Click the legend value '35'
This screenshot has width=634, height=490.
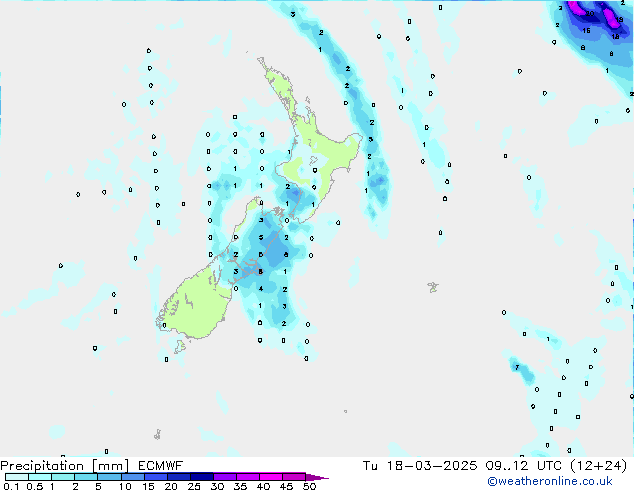point(240,486)
